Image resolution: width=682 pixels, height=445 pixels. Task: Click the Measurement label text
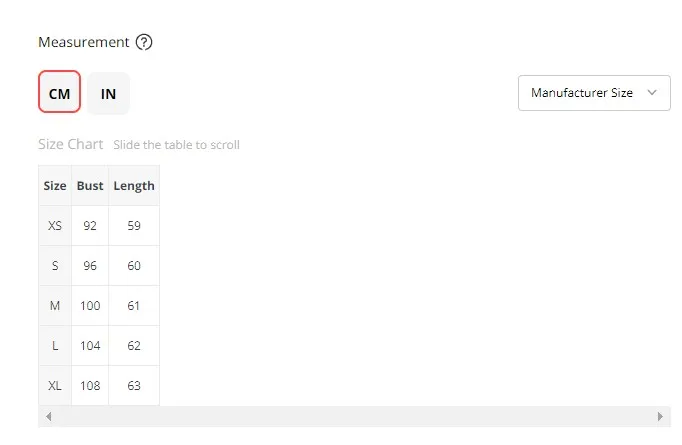point(84,42)
